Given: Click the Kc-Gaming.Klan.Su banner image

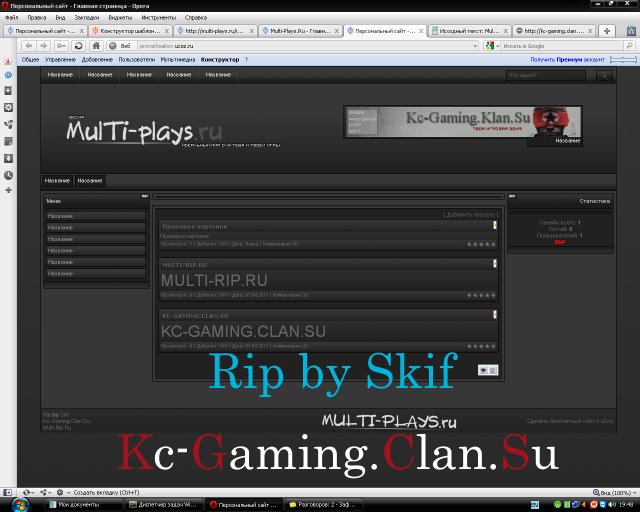Looking at the screenshot, I should tap(463, 122).
